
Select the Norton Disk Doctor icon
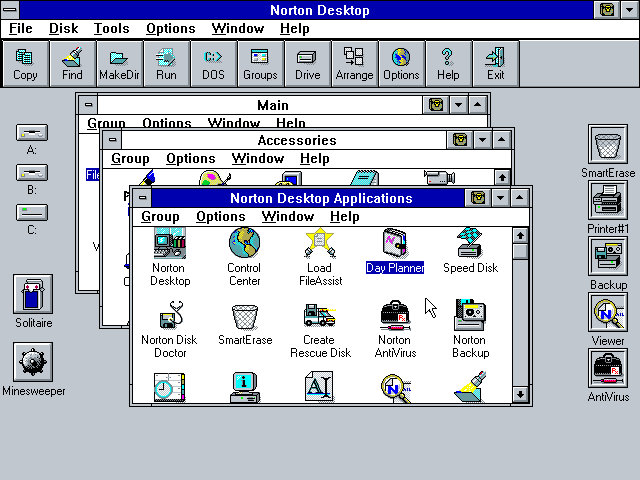pos(171,315)
